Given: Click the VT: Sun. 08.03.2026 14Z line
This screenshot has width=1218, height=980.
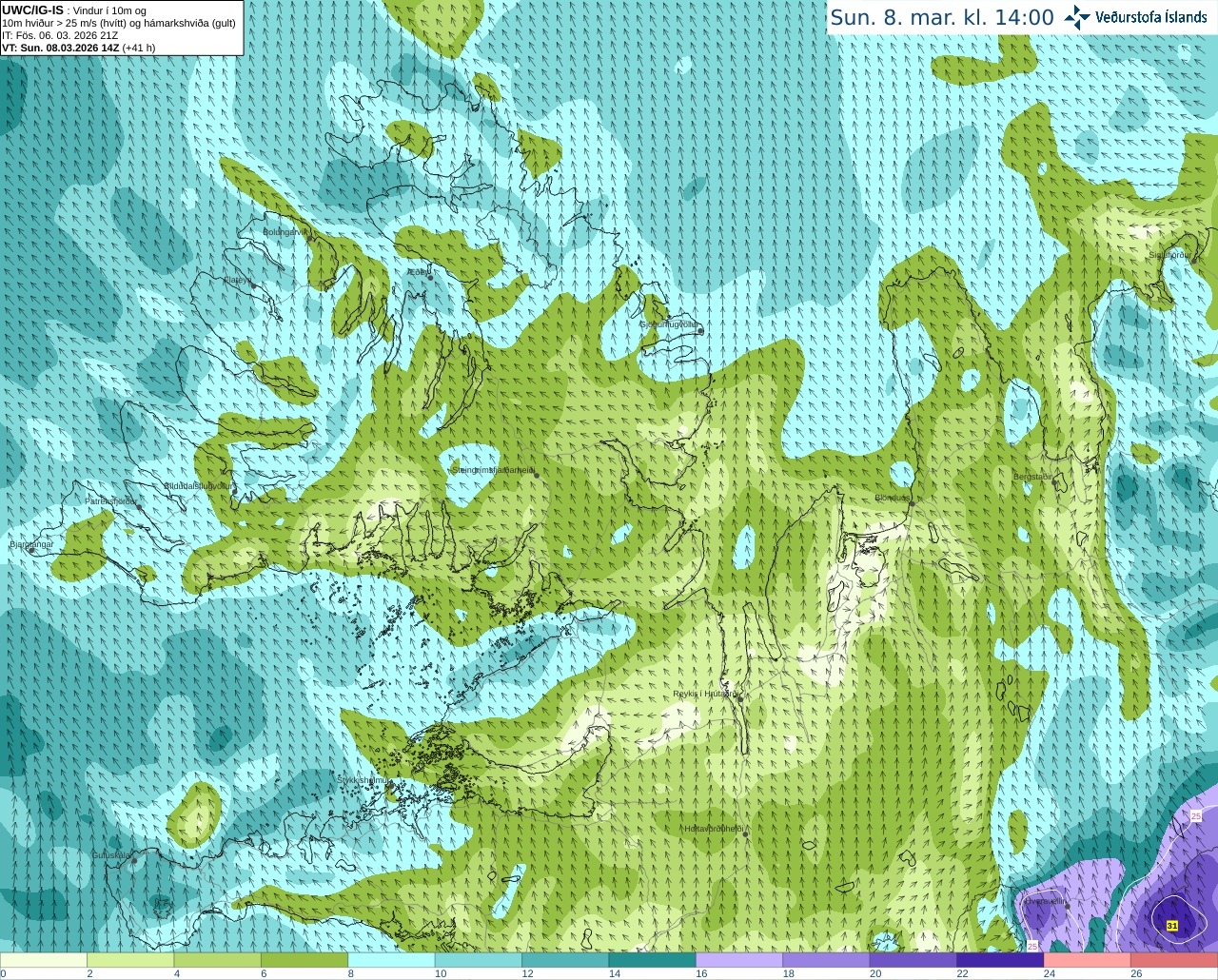Looking at the screenshot, I should point(78,48).
